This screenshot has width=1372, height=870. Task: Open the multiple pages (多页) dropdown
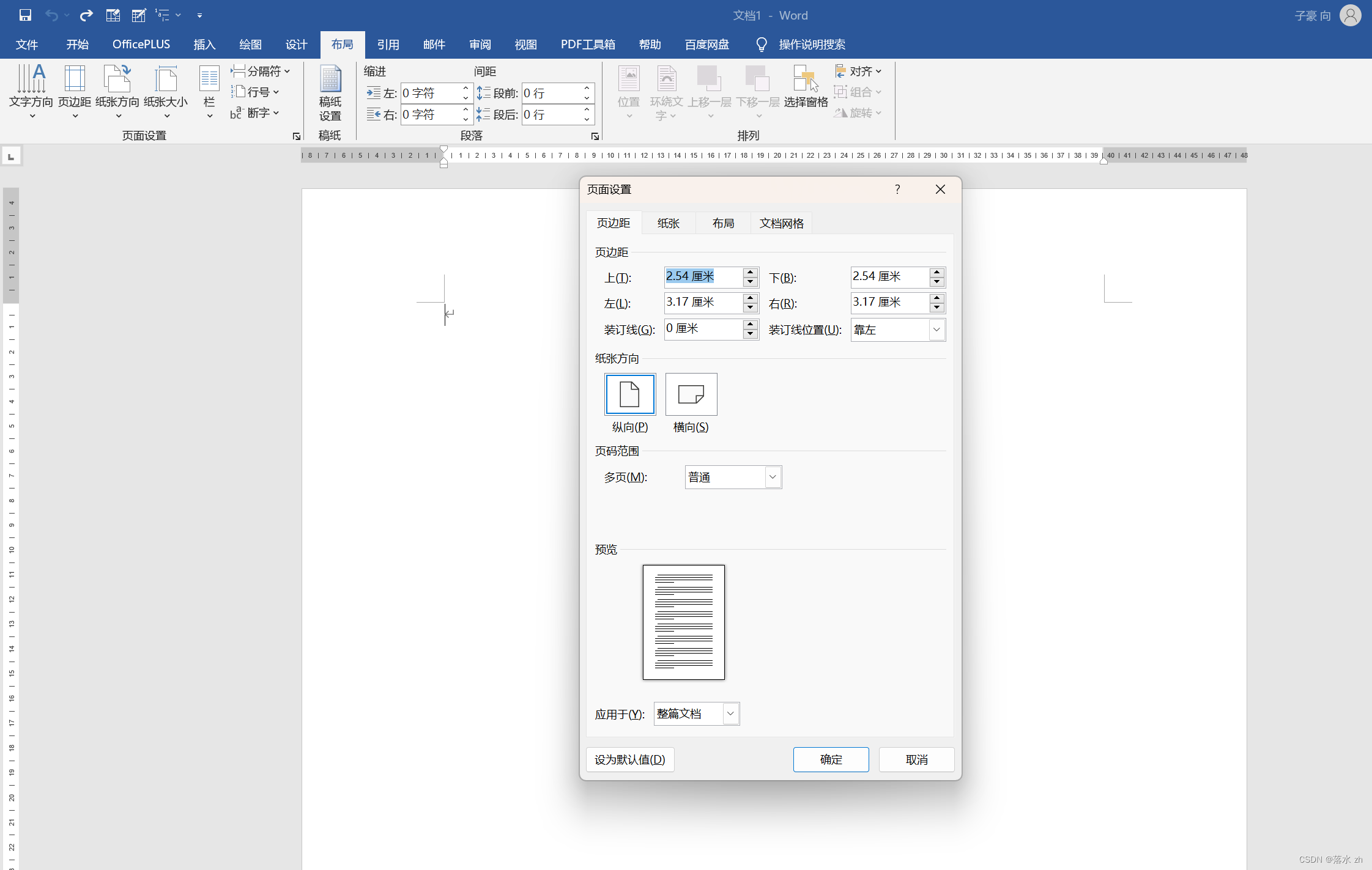[773, 477]
